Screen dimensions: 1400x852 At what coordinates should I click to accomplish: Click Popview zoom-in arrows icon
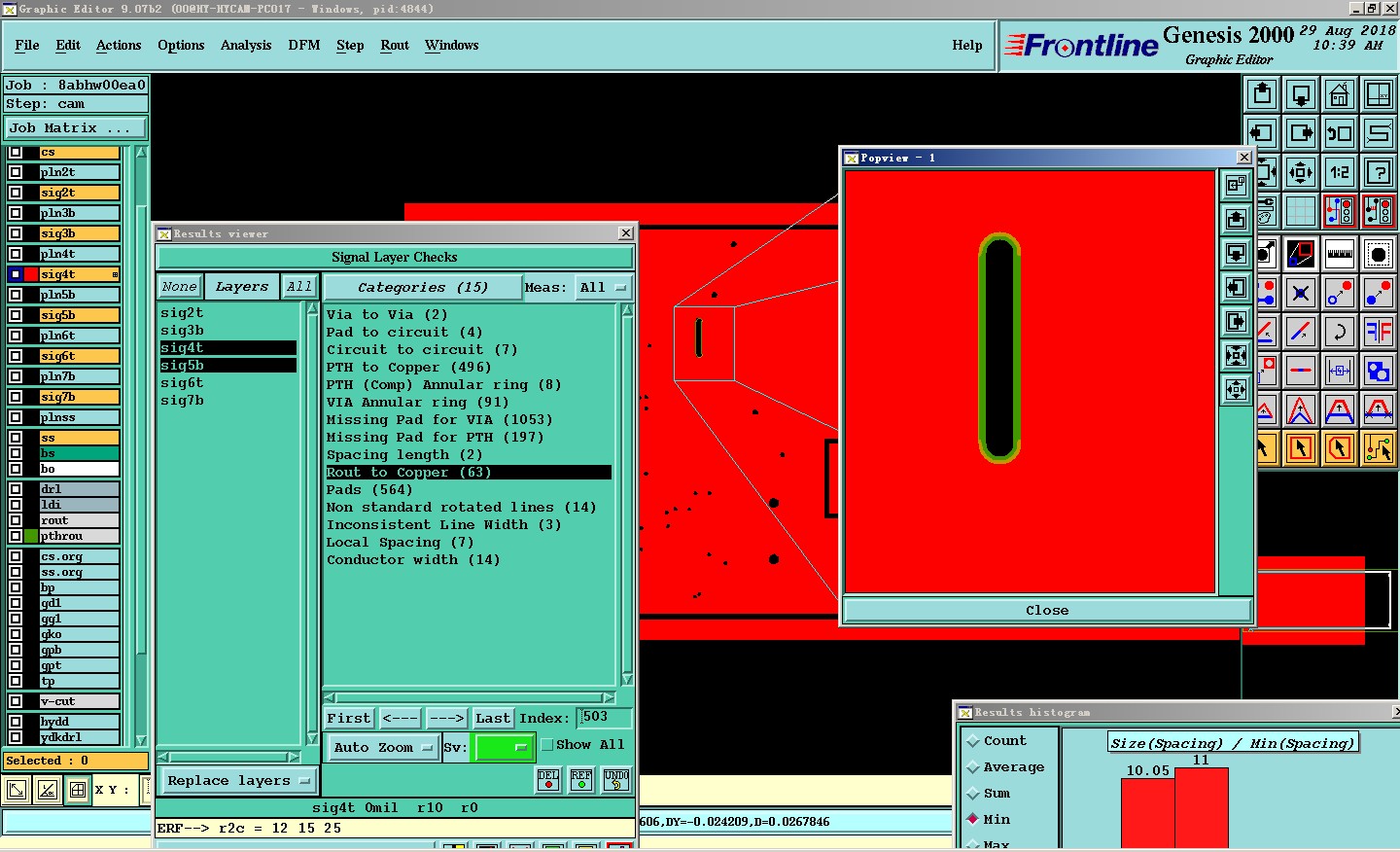(x=1236, y=356)
